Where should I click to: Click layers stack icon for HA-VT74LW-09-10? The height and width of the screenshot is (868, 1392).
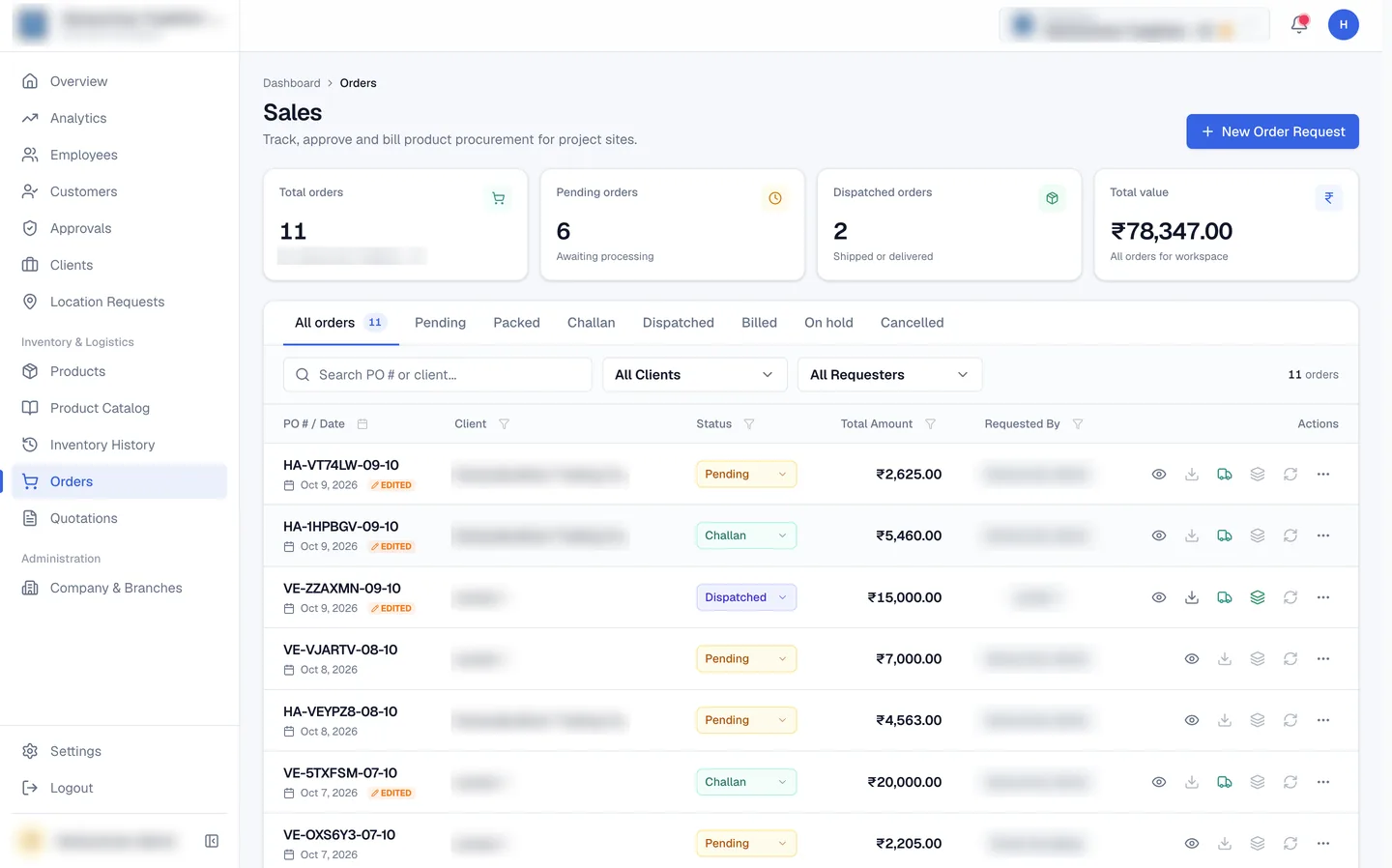[1258, 475]
